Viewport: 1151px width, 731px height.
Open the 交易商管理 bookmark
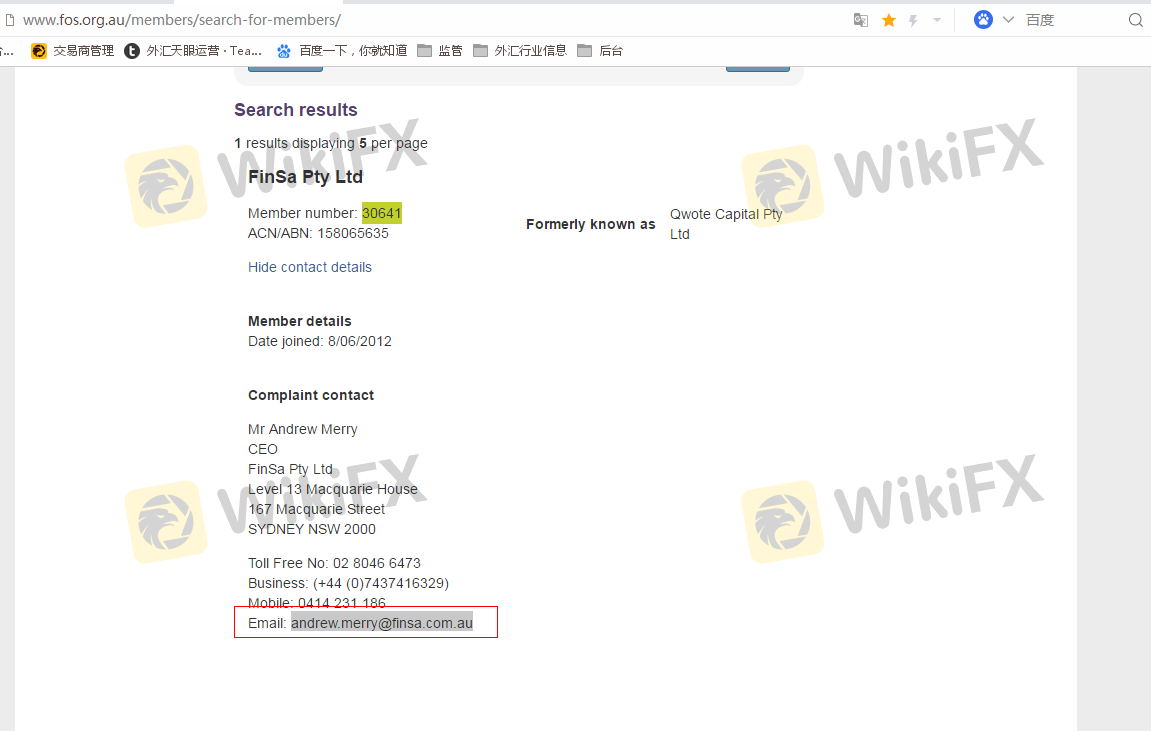coord(73,51)
